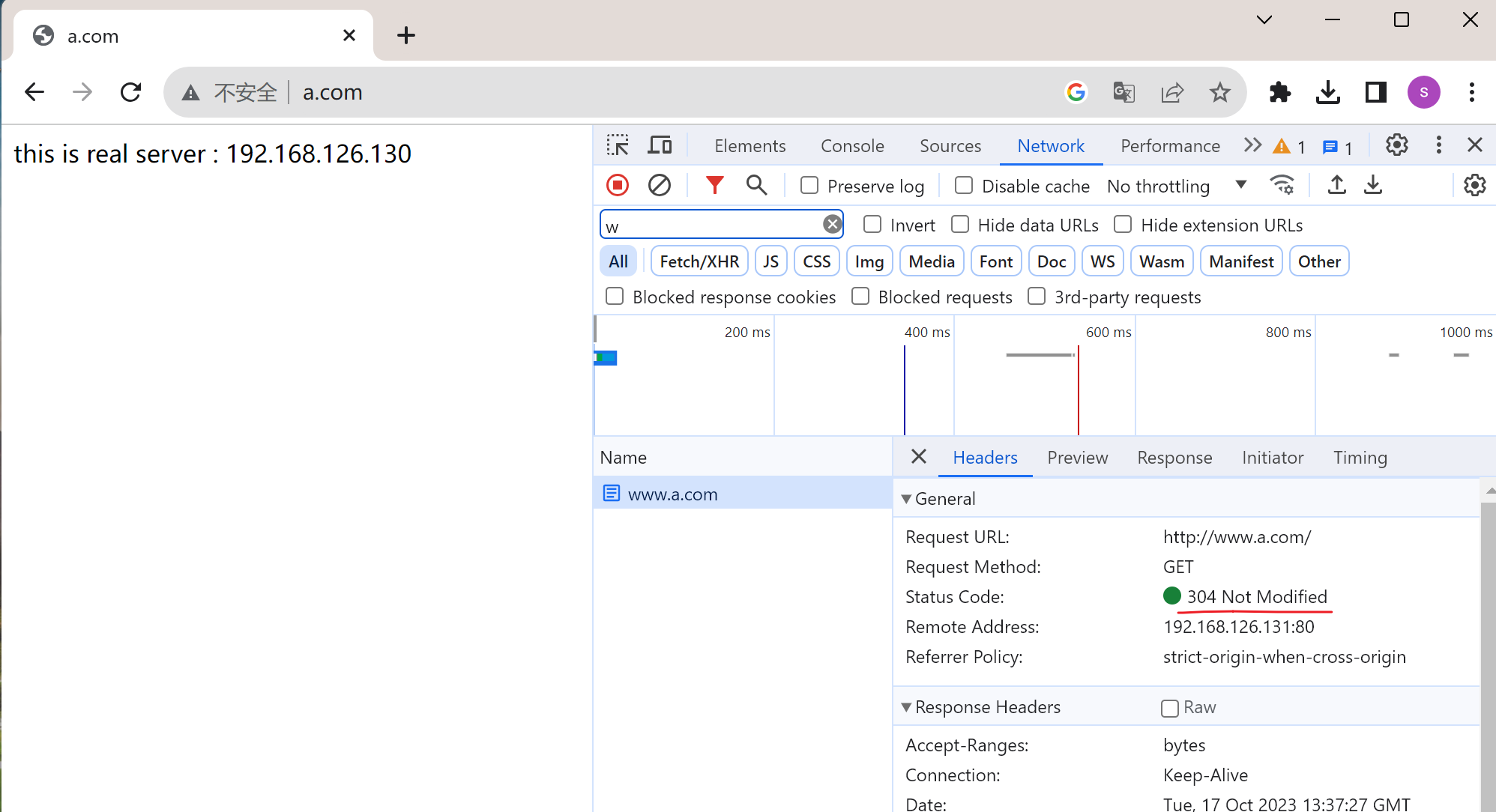Switch to the Timing tab
This screenshot has width=1496, height=812.
click(x=1360, y=458)
